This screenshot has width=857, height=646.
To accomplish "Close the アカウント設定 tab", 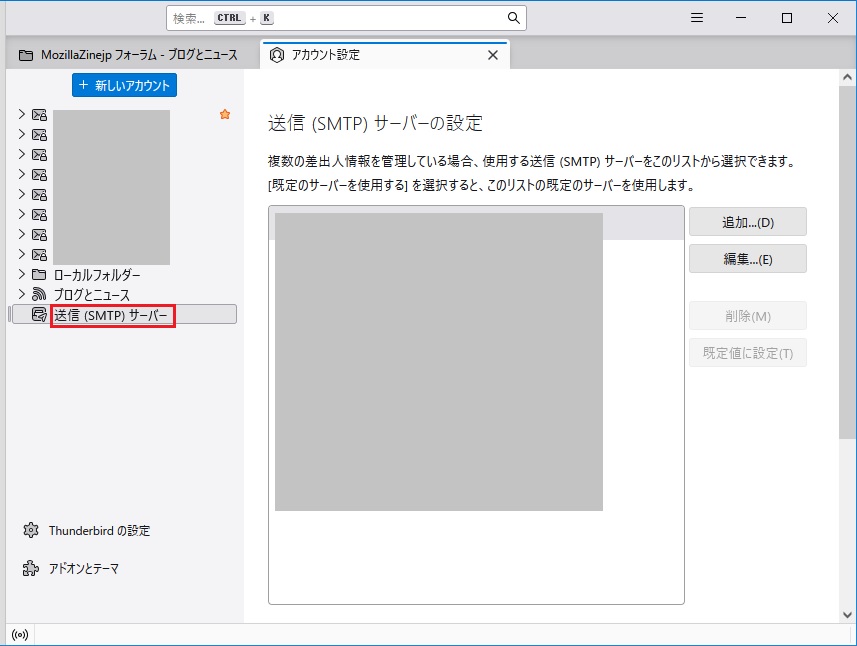I will click(x=492, y=55).
